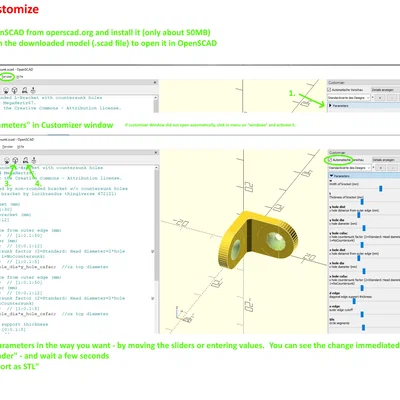Expand the collapsed Parameters section in upper Customizer

click(364, 106)
